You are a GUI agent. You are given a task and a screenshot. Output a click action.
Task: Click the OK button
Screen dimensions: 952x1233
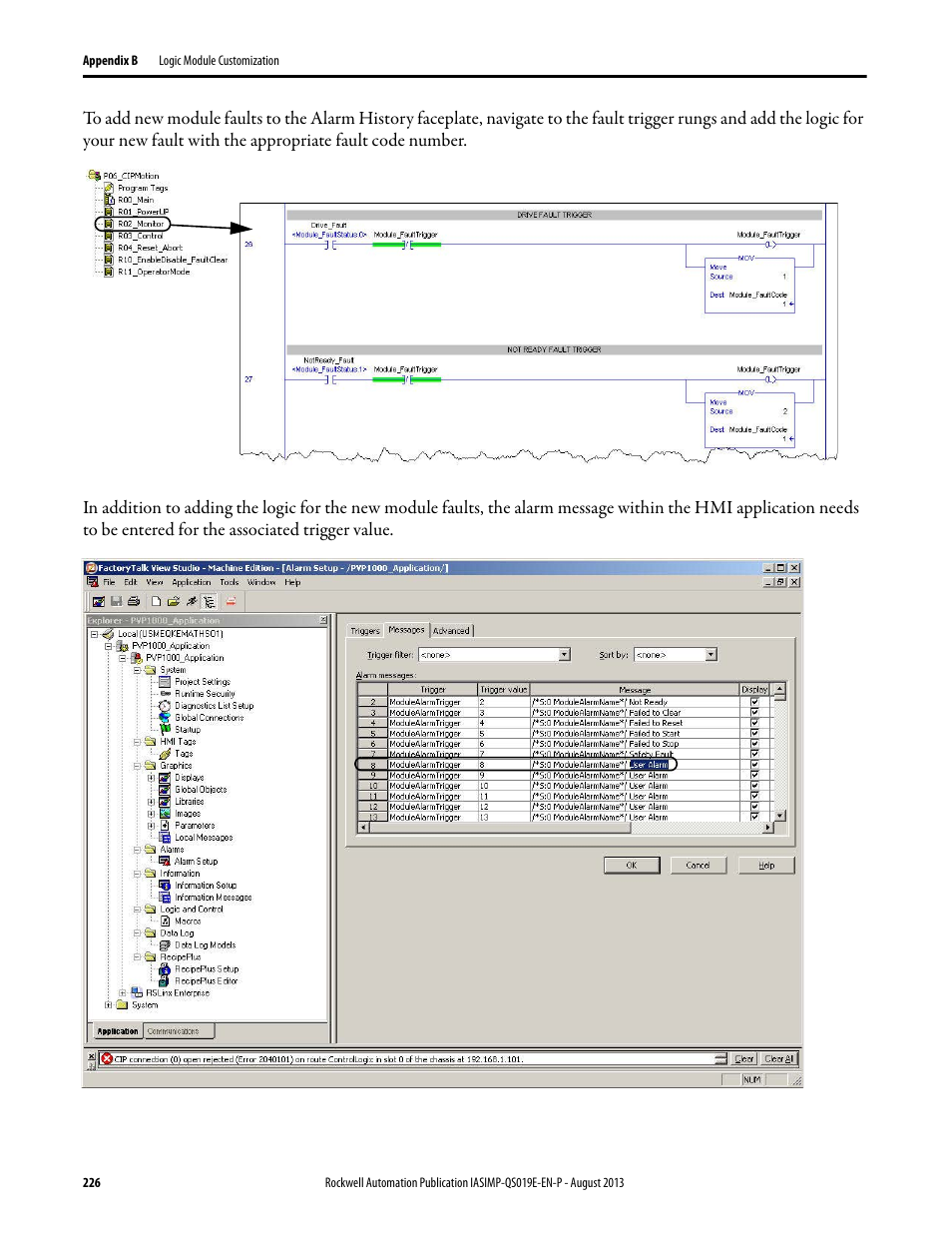click(x=632, y=866)
